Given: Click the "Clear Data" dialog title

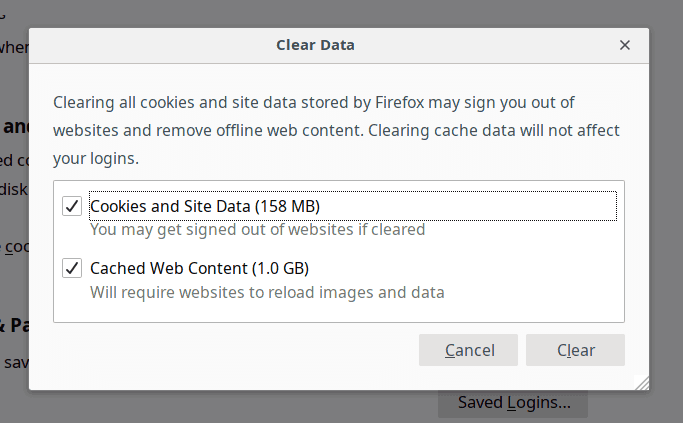Looking at the screenshot, I should [315, 45].
